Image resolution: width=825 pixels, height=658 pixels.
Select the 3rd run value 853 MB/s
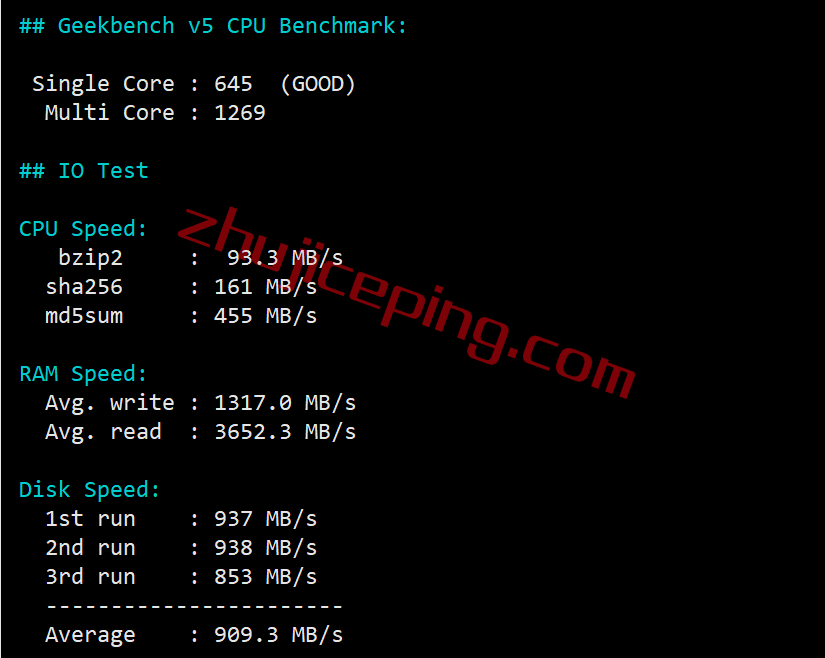(x=265, y=577)
